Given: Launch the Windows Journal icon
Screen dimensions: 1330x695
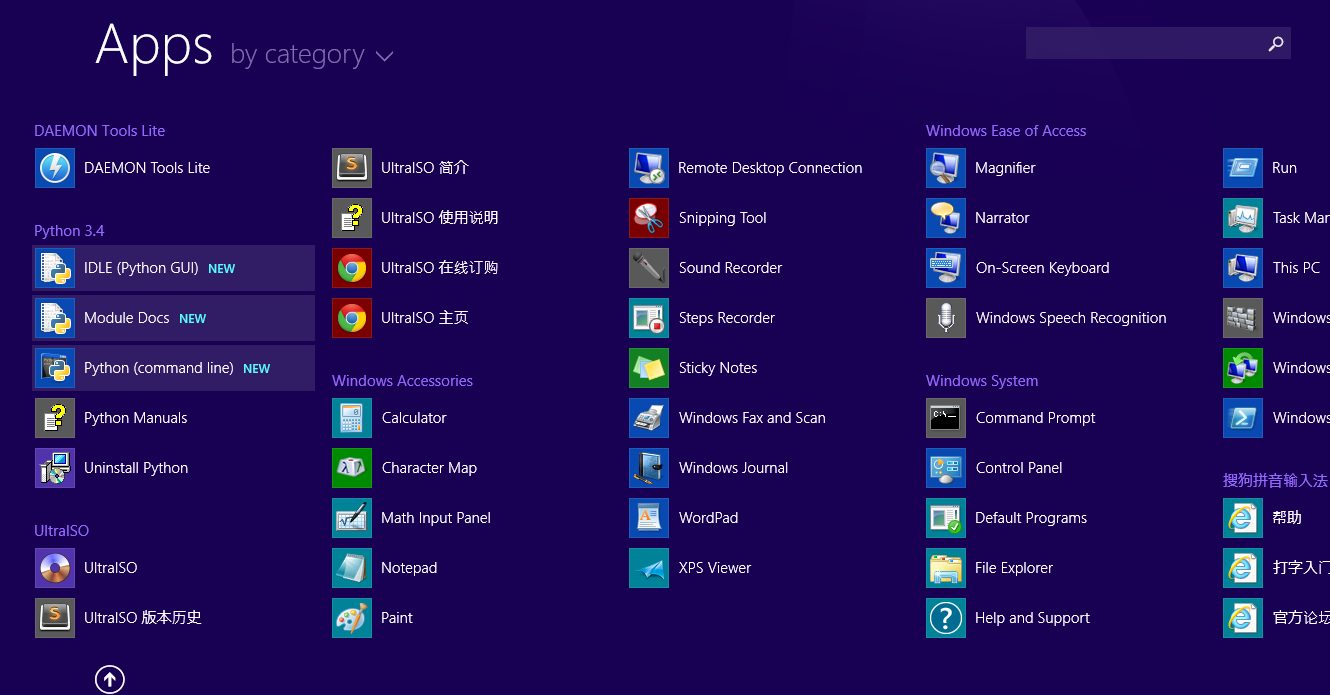Looking at the screenshot, I should [x=649, y=468].
